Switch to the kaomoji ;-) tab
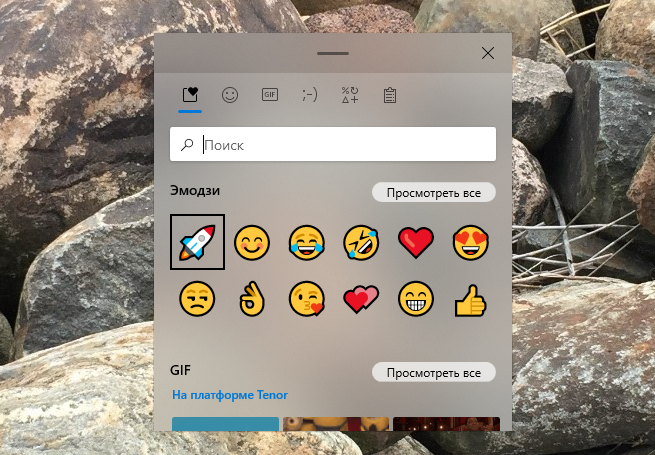The width and height of the screenshot is (655, 455). click(x=310, y=95)
